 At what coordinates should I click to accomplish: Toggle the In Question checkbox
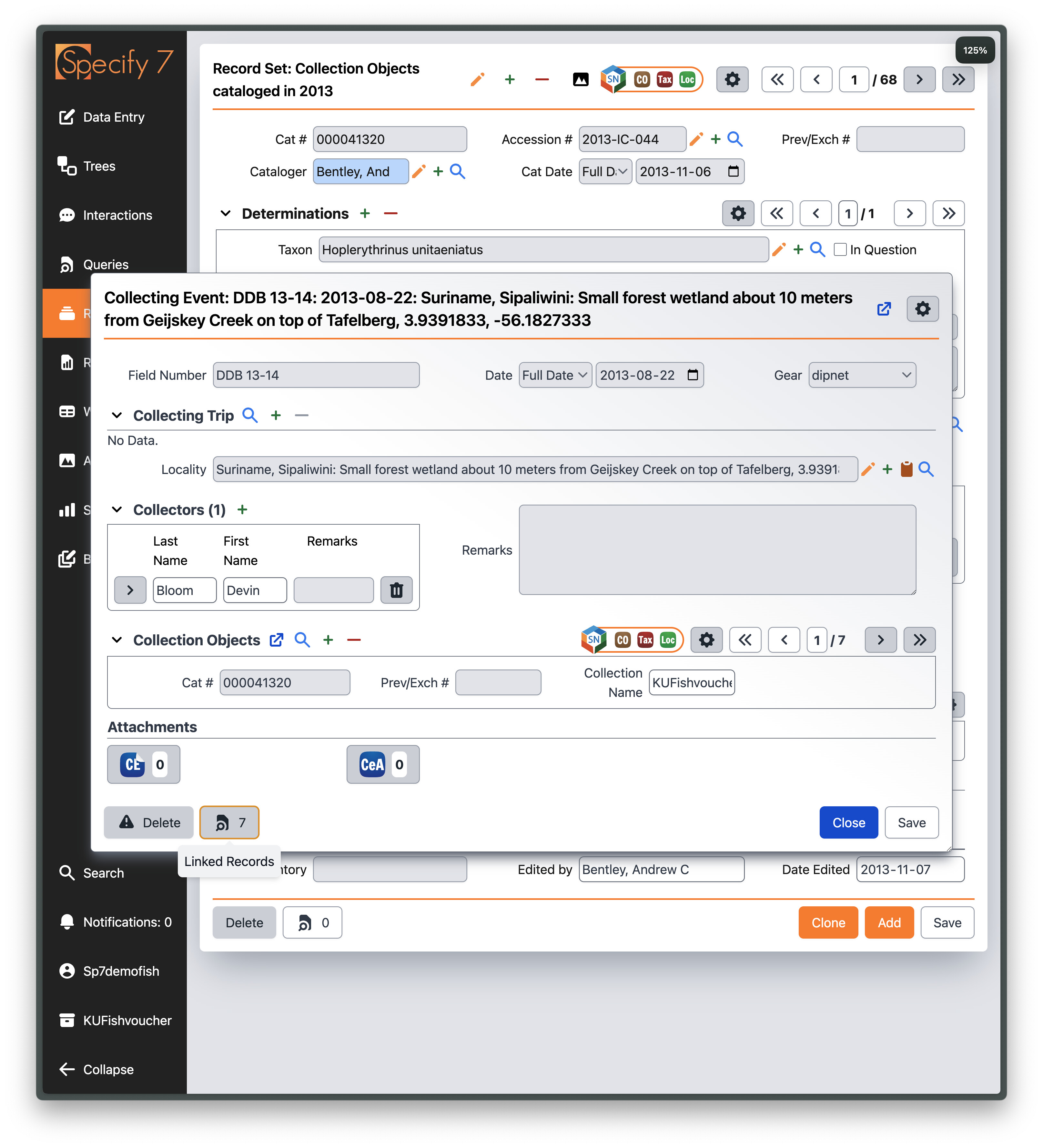pos(840,249)
